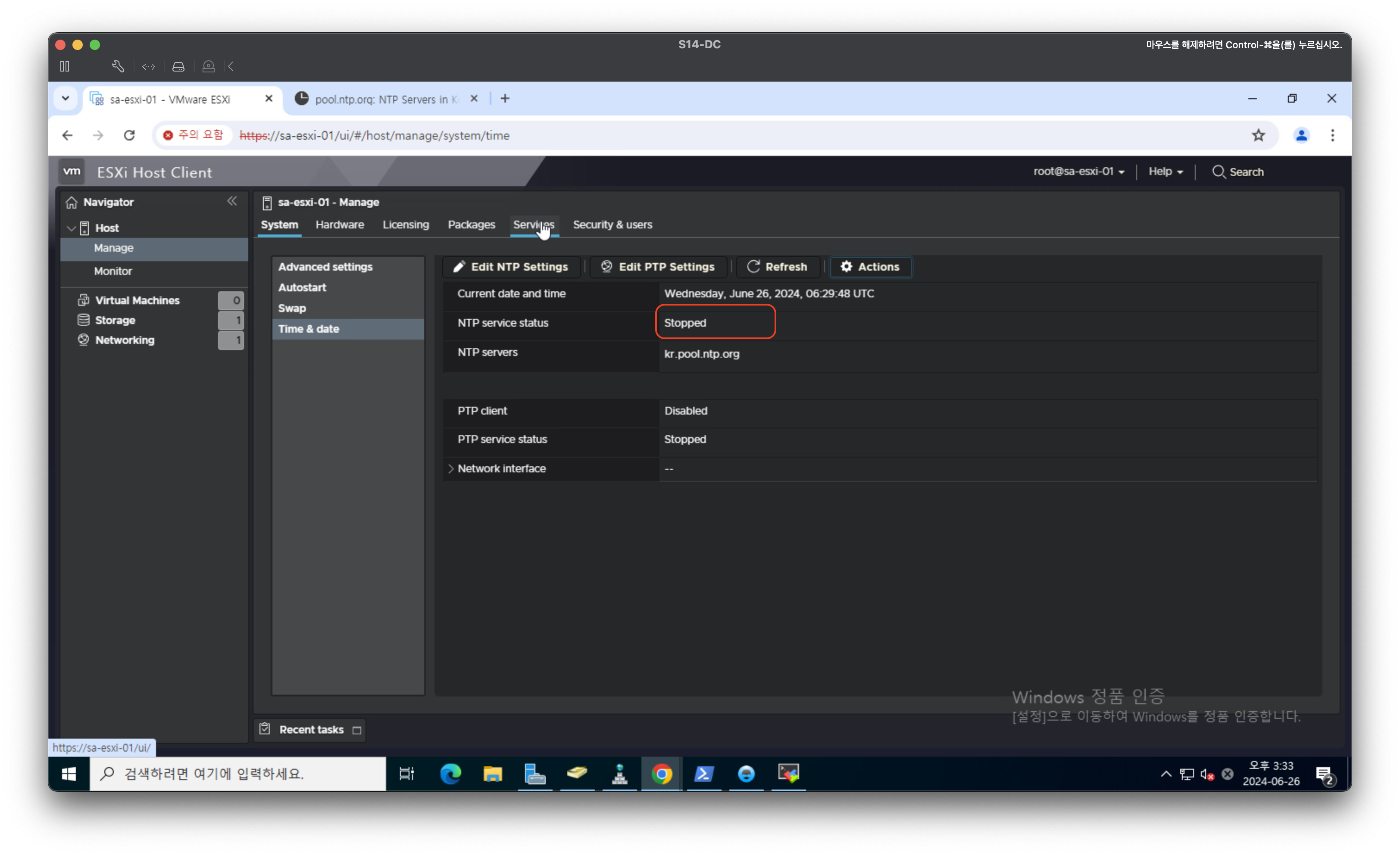Screen dimensions: 1400x855
Task: Click the Storage icon in Navigator
Action: point(84,320)
